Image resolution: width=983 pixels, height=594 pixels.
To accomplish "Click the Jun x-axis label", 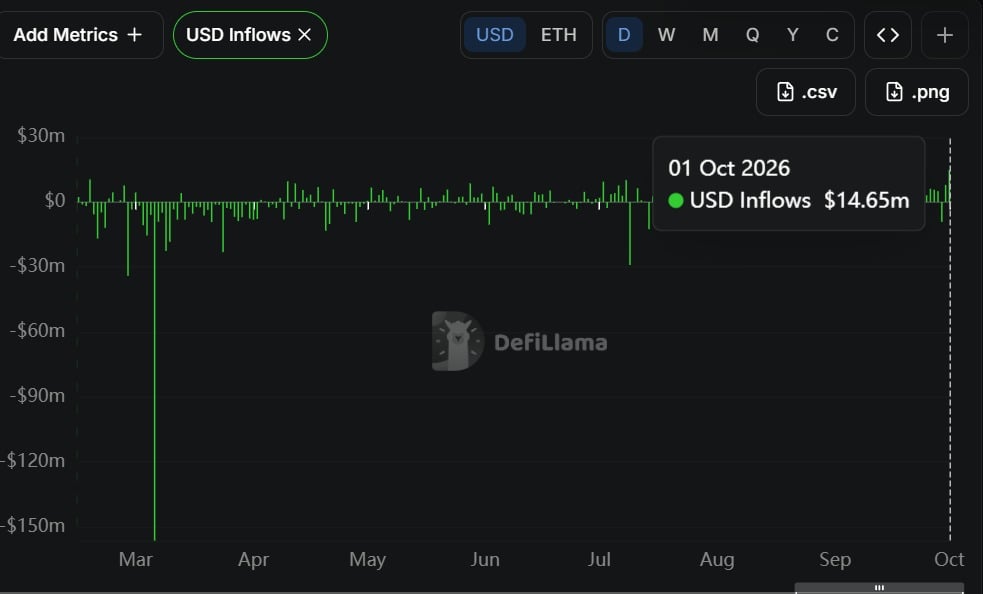I will [485, 559].
